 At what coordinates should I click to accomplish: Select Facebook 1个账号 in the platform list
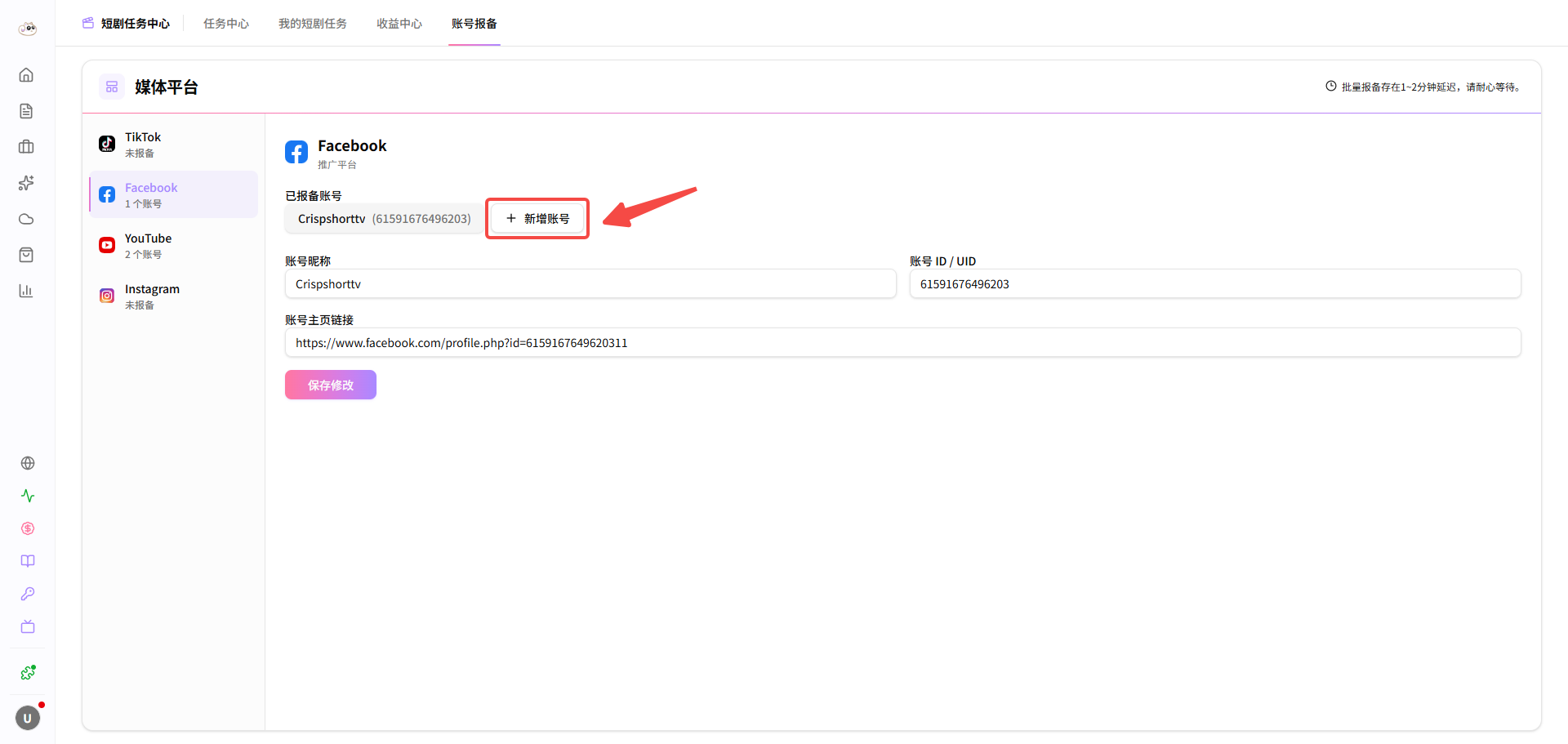(174, 194)
